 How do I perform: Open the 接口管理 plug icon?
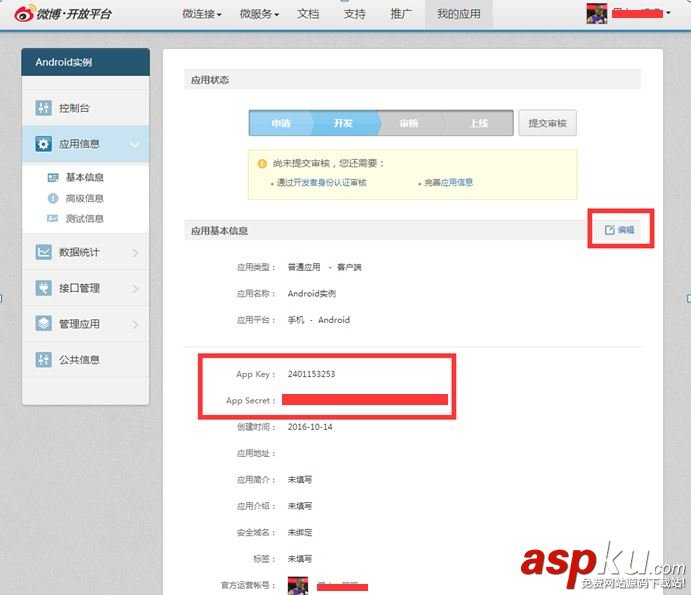pos(43,288)
